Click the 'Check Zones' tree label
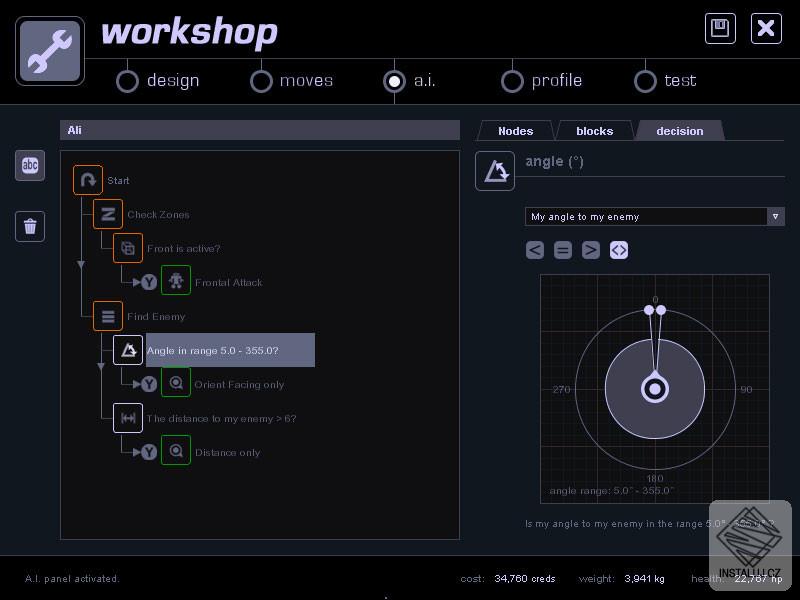 (158, 215)
